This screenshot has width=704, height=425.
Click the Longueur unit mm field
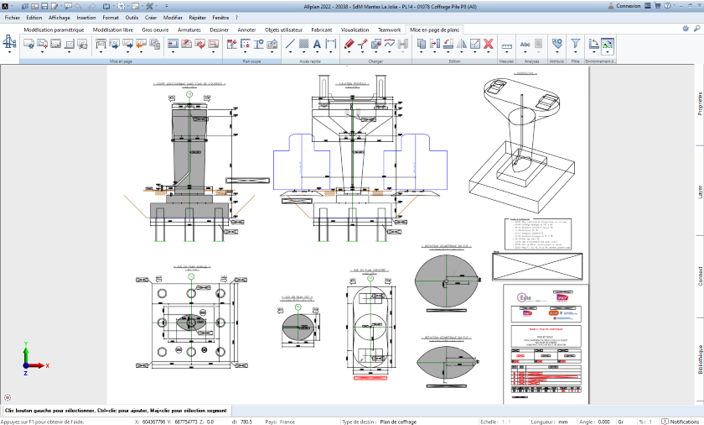pyautogui.click(x=563, y=421)
